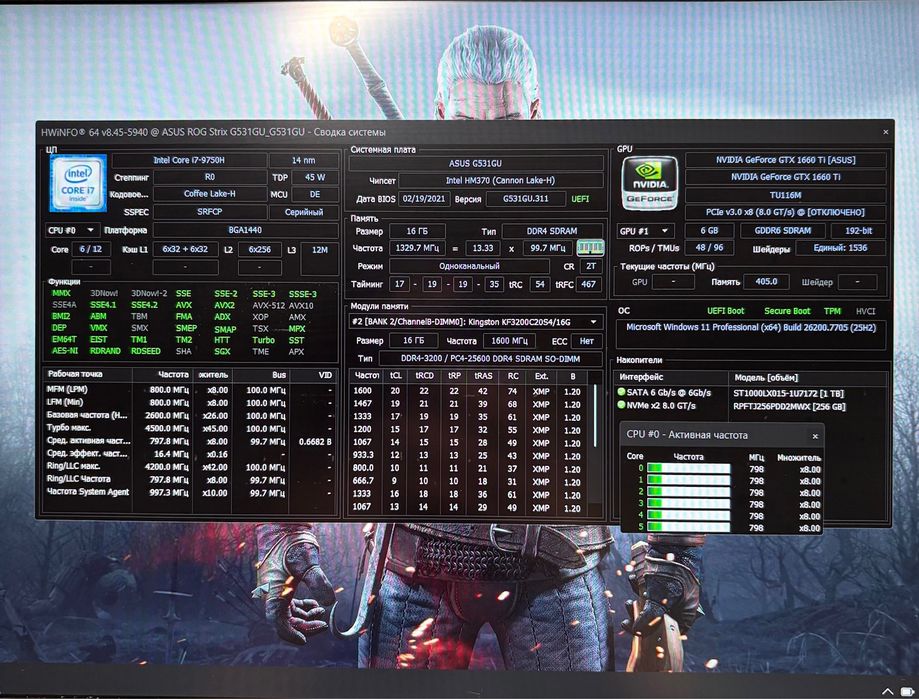Click the PCIe v3.0 x8 [ОТКЛЮЧЕНО] field
The image size is (919, 699).
click(x=785, y=212)
